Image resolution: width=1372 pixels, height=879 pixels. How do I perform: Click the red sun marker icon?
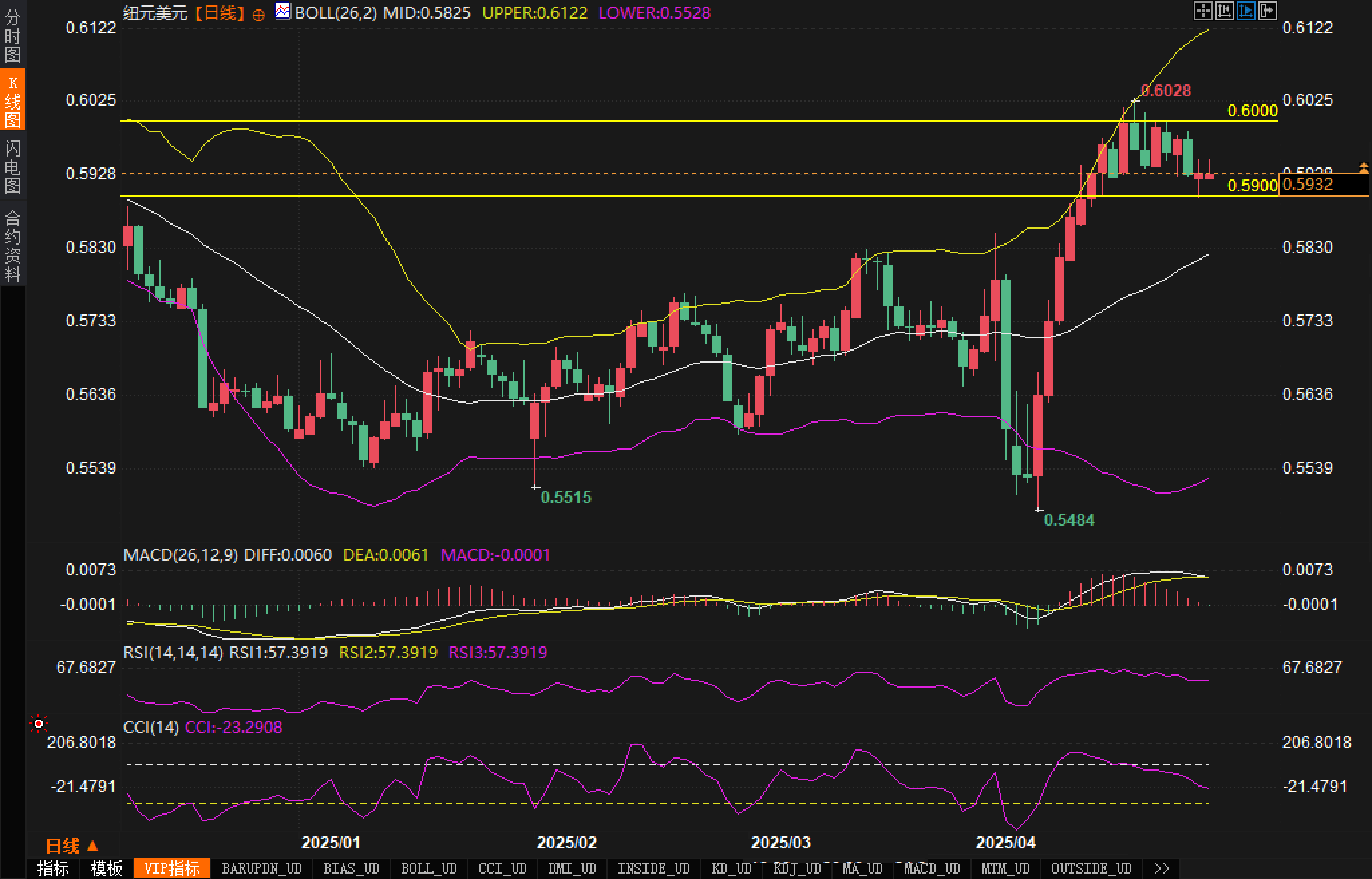click(x=39, y=724)
